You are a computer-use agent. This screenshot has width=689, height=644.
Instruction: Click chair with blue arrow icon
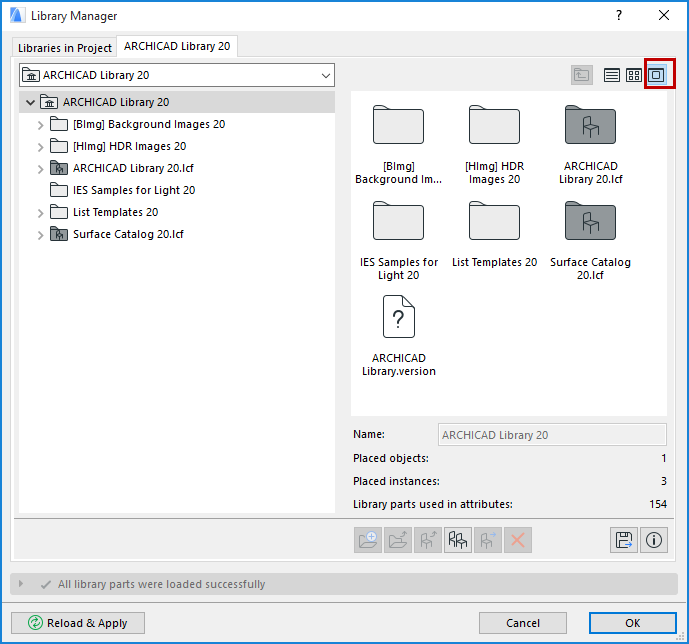point(487,540)
